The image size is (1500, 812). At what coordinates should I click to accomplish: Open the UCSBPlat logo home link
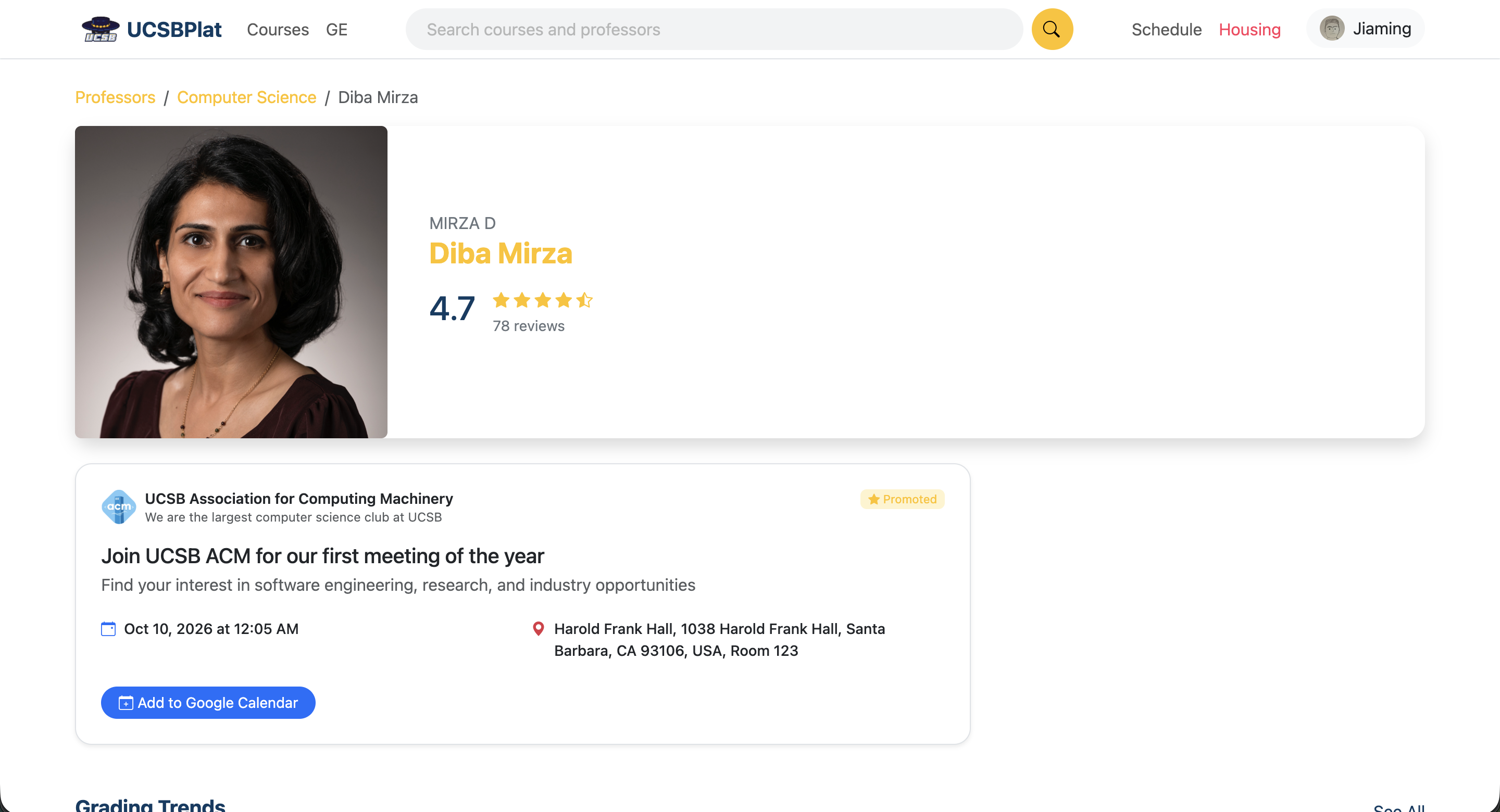[x=152, y=29]
